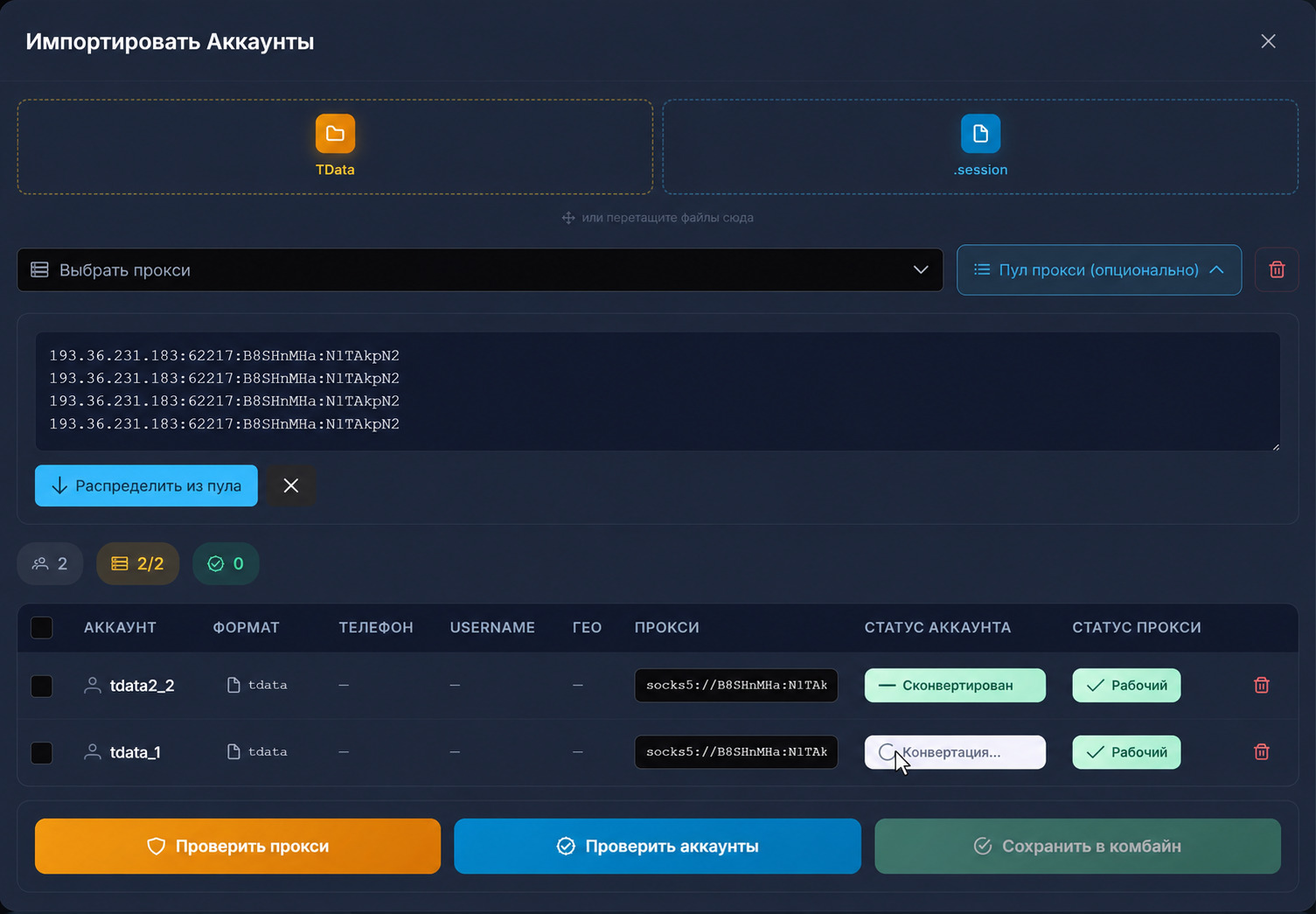Check the tdata_1 row checkbox
The width and height of the screenshot is (1316, 914).
[x=41, y=752]
